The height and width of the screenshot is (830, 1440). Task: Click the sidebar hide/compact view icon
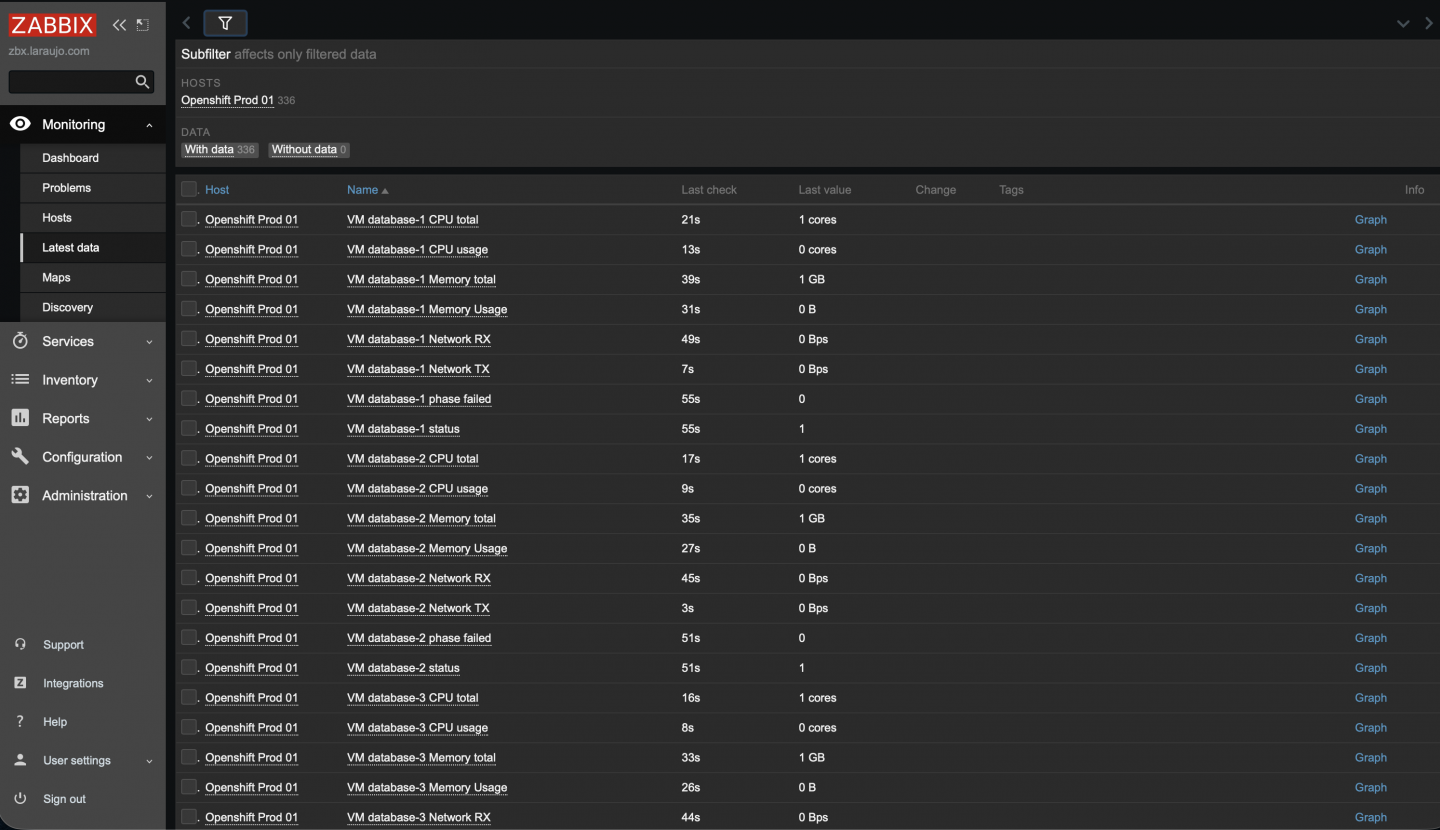coord(143,25)
